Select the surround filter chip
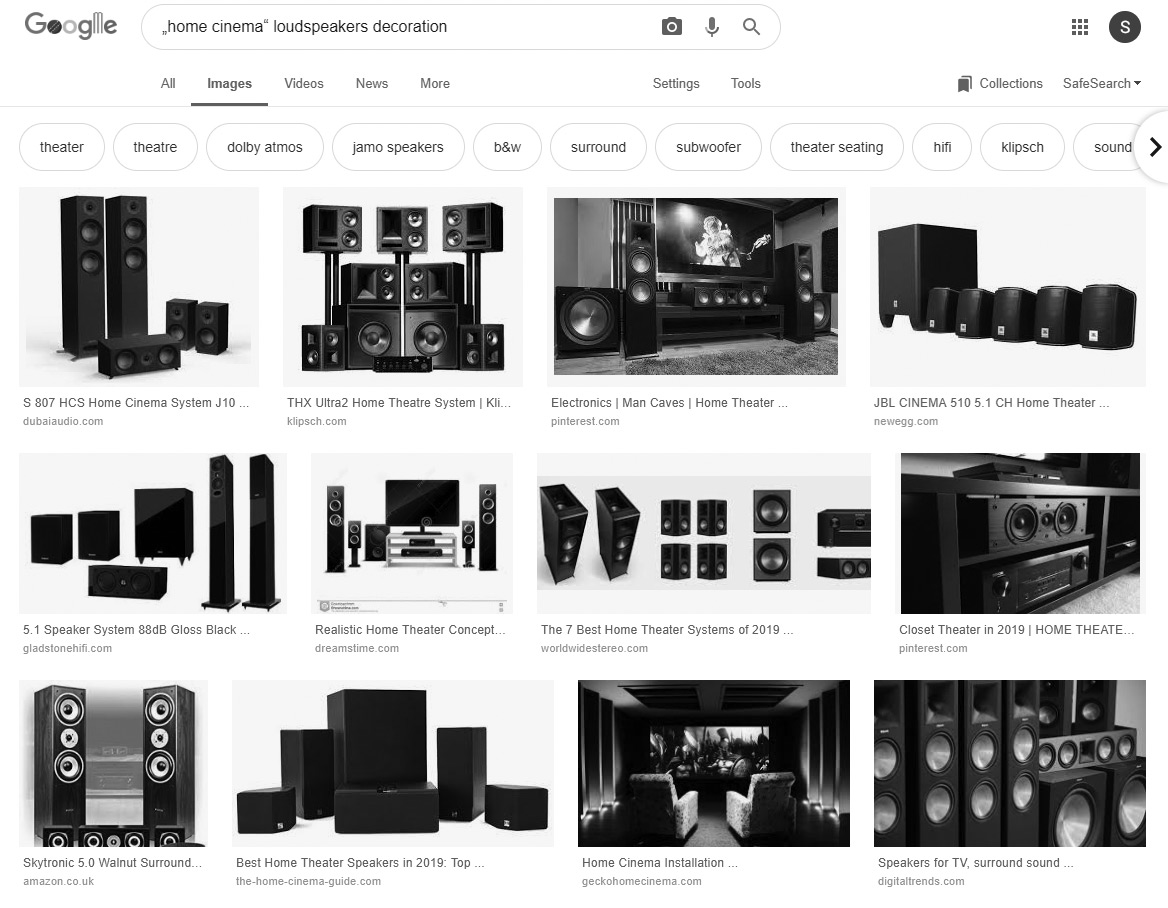The image size is (1168, 908). click(x=598, y=147)
